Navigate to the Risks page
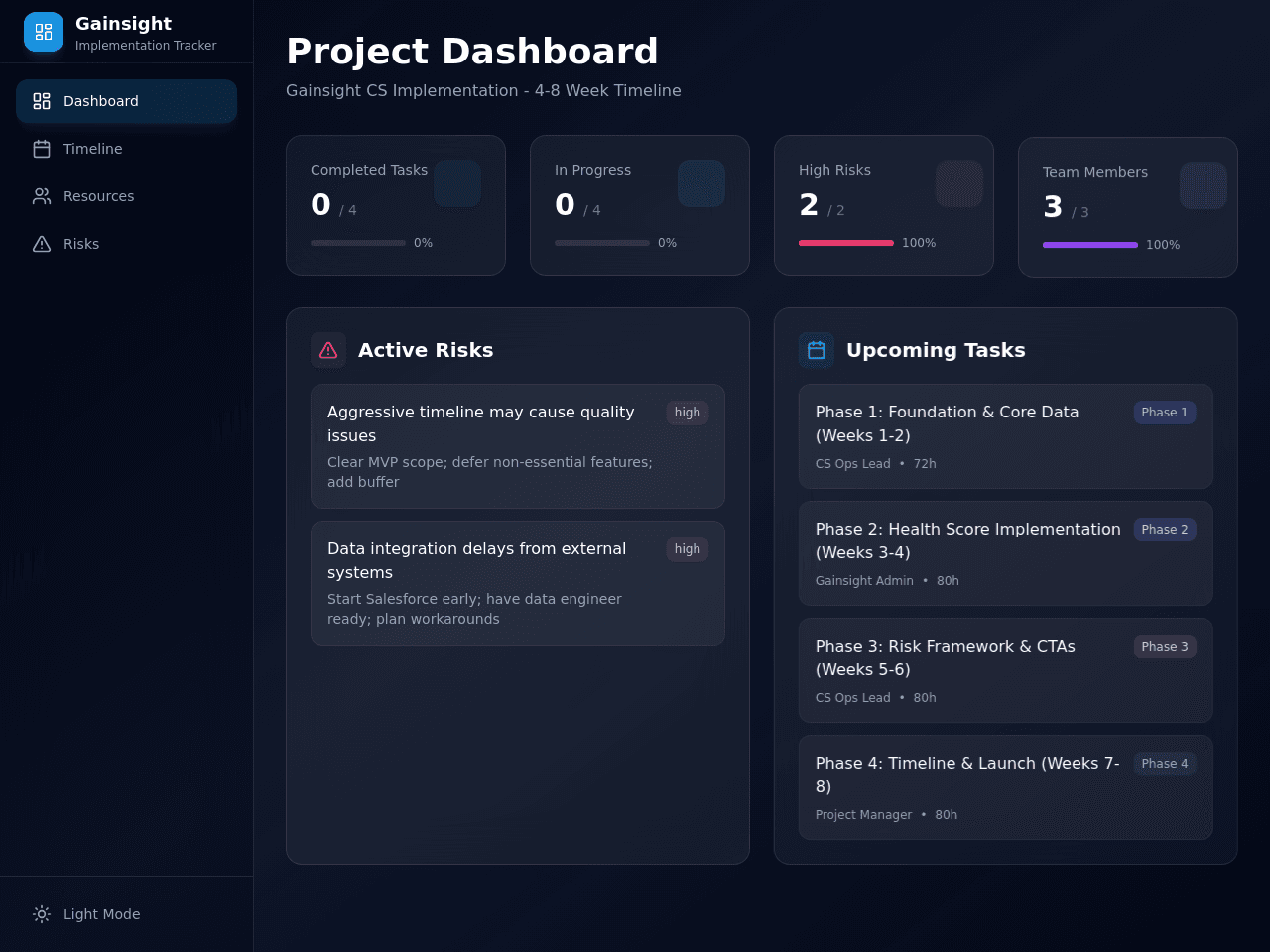Viewport: 1270px width, 952px height. tap(126, 244)
